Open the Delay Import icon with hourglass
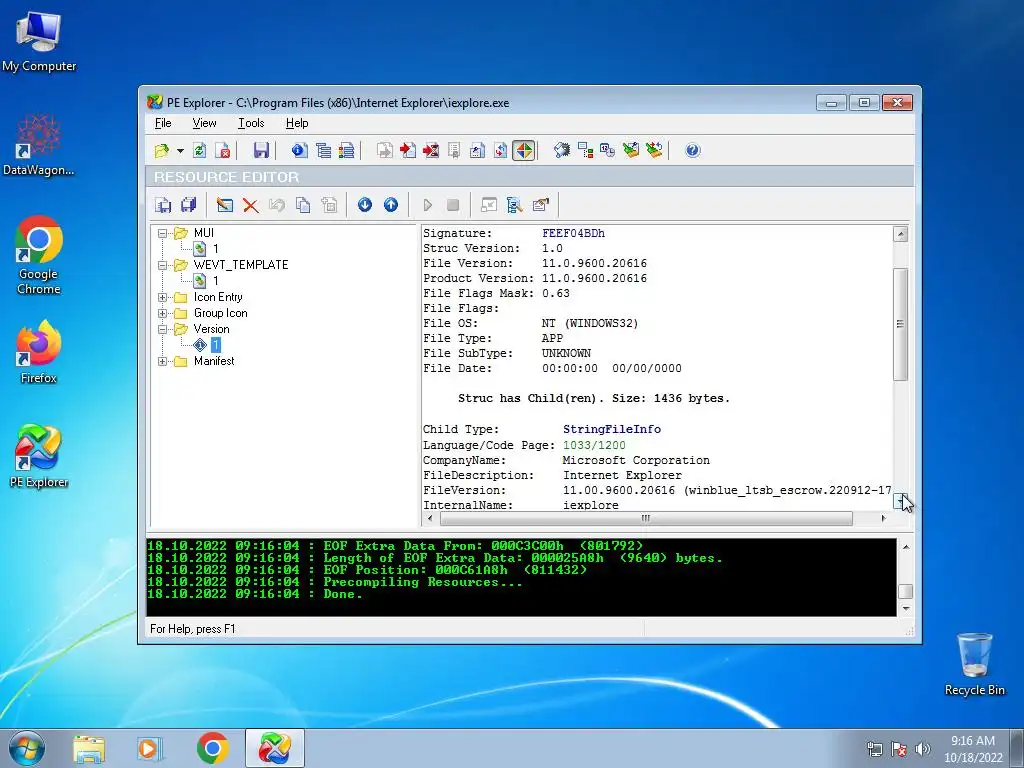 tap(431, 151)
